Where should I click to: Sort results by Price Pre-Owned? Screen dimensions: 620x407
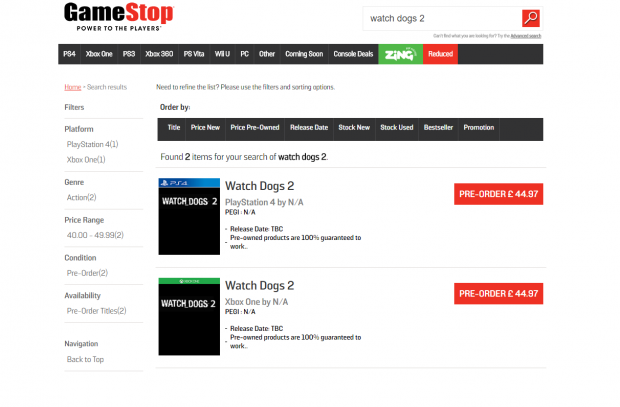(x=255, y=128)
